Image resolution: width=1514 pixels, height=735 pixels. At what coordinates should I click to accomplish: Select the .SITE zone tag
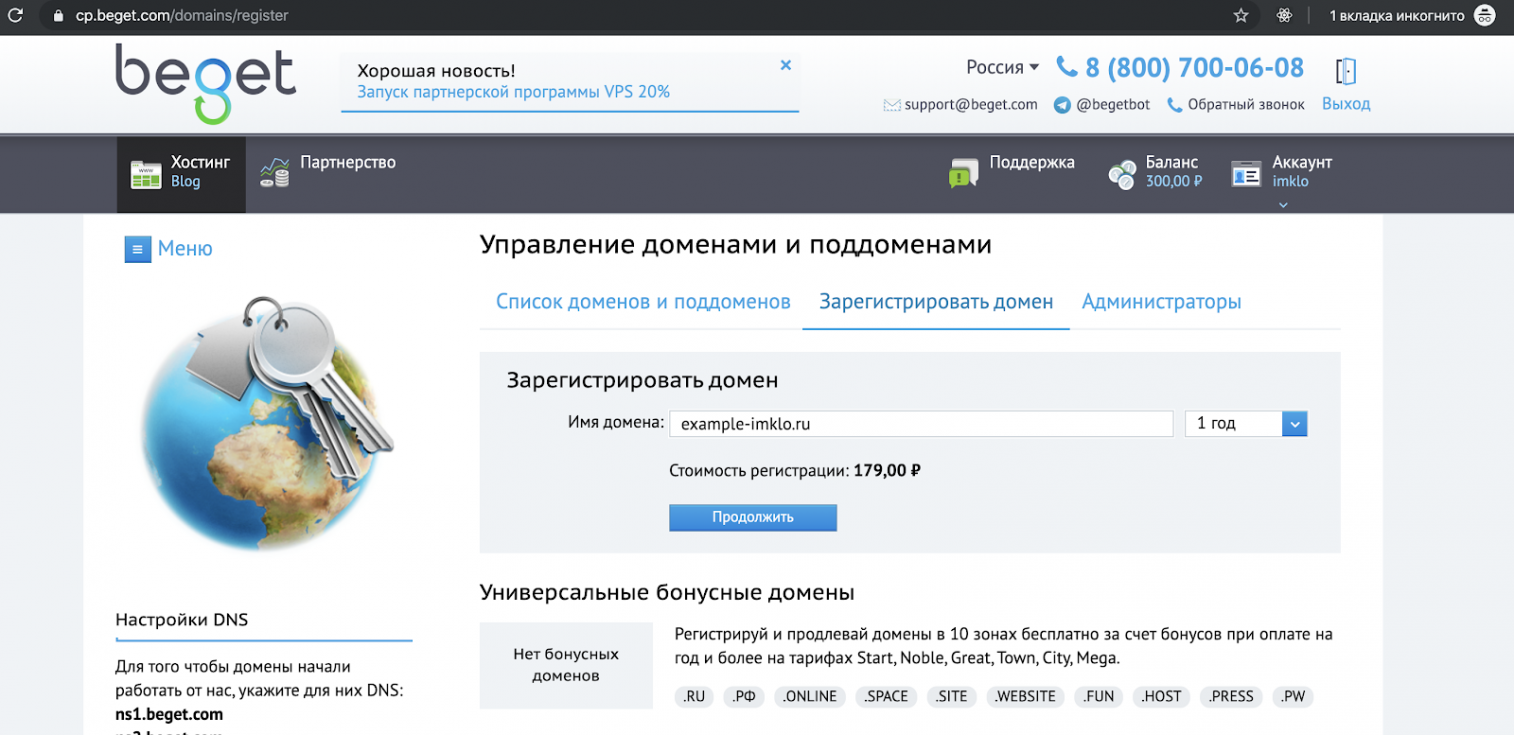[x=952, y=697]
